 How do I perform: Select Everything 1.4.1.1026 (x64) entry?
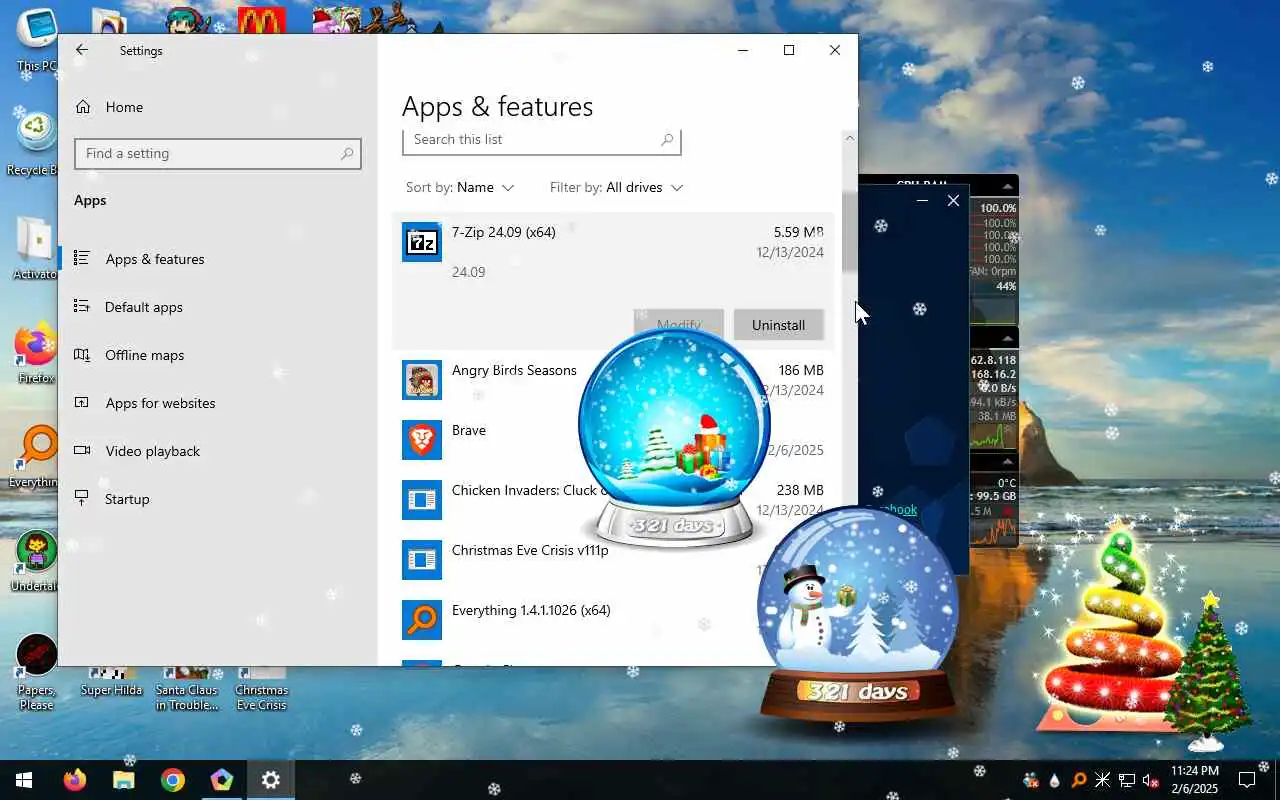tap(531, 610)
